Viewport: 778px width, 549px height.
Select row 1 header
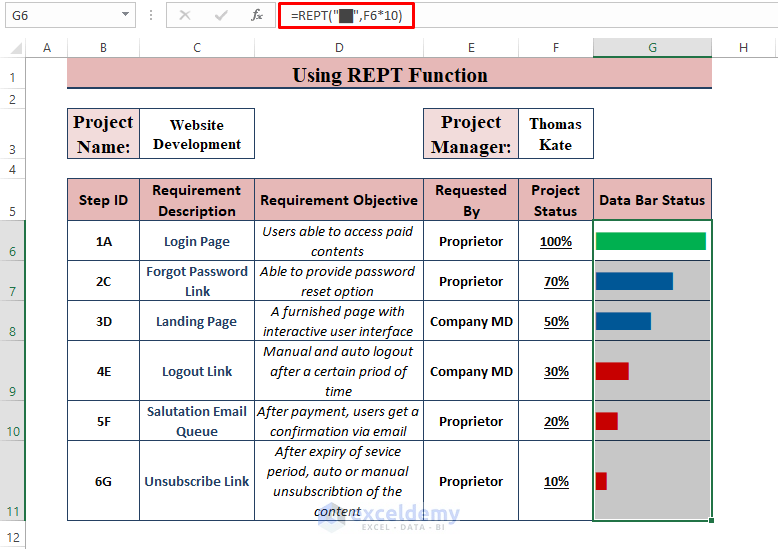pyautogui.click(x=12, y=73)
